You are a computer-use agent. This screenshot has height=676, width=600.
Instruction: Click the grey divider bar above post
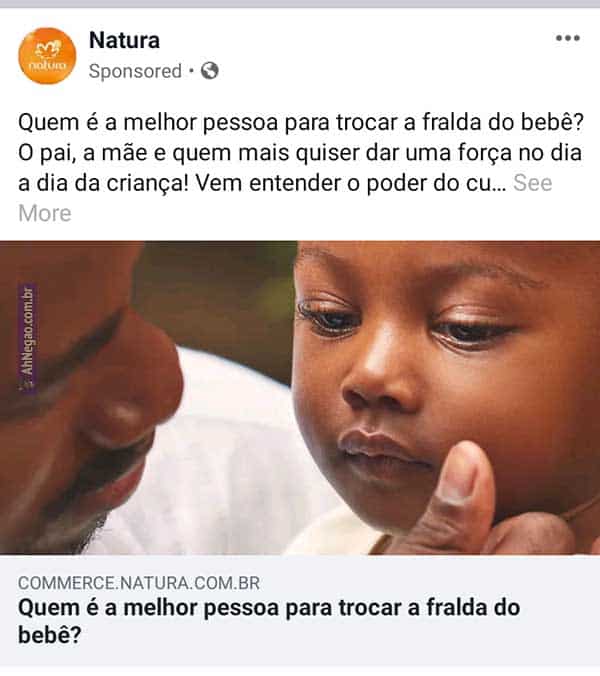click(300, 3)
